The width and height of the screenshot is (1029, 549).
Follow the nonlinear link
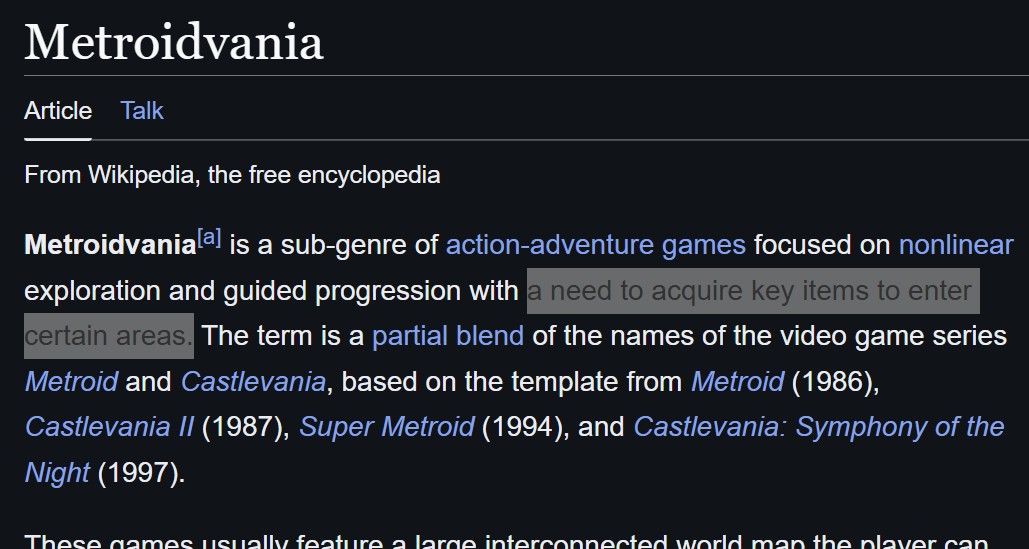coord(956,245)
